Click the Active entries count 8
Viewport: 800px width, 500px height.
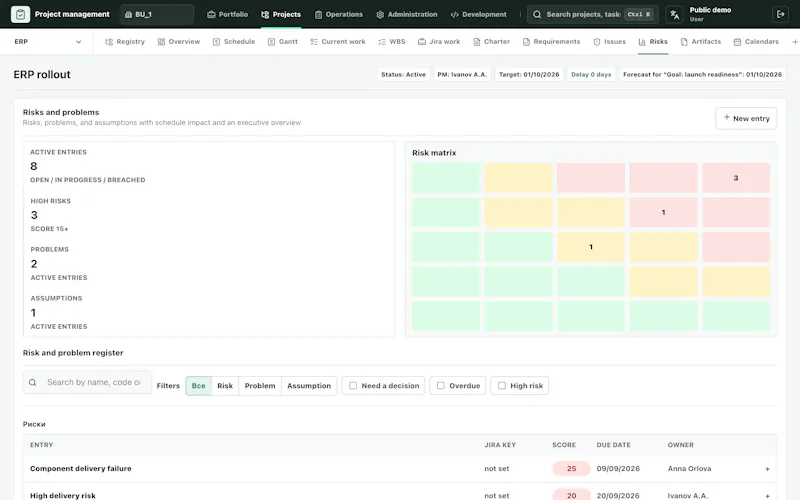[34, 166]
